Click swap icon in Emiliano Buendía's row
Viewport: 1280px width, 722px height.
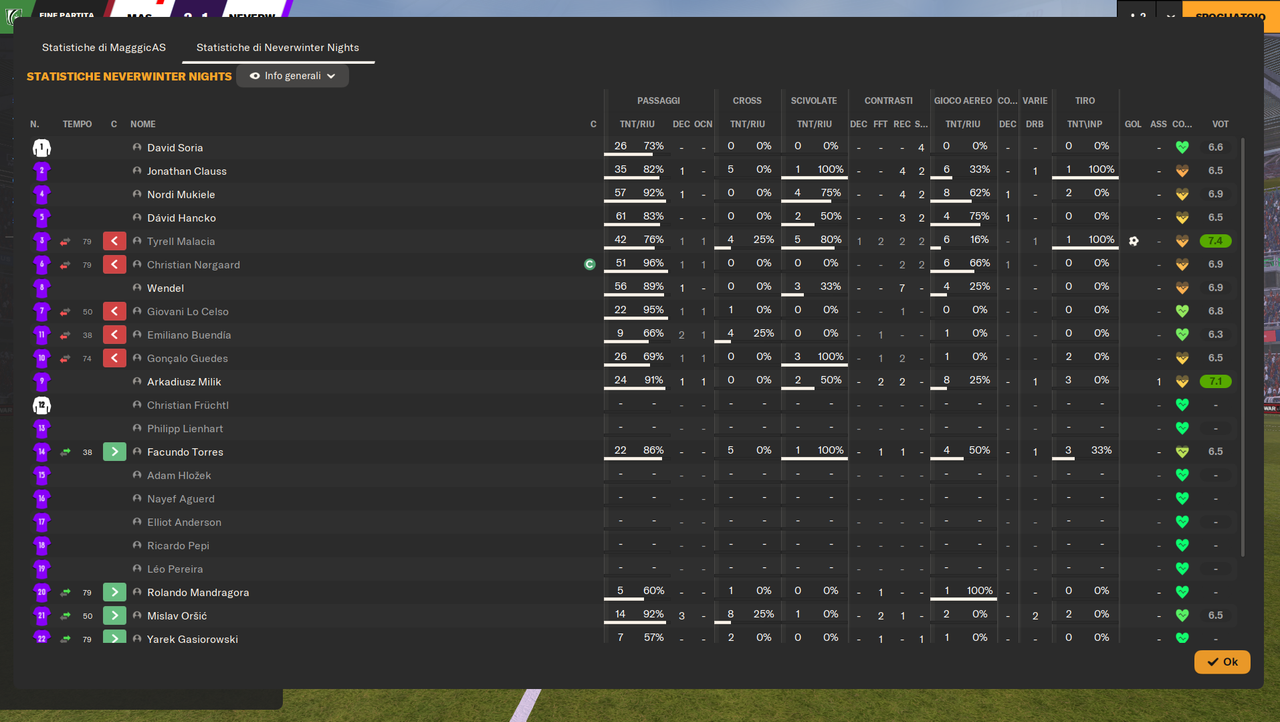click(x=65, y=335)
